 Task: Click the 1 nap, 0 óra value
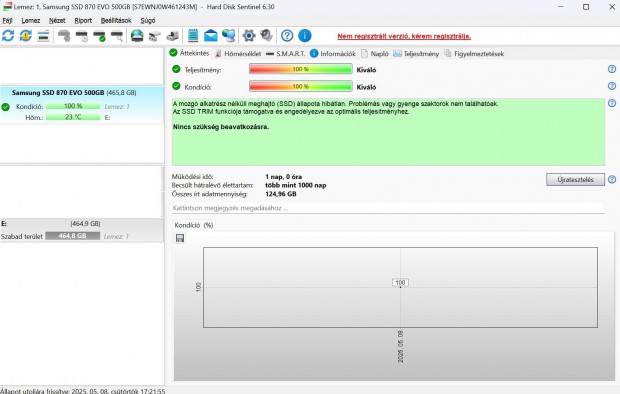284,176
